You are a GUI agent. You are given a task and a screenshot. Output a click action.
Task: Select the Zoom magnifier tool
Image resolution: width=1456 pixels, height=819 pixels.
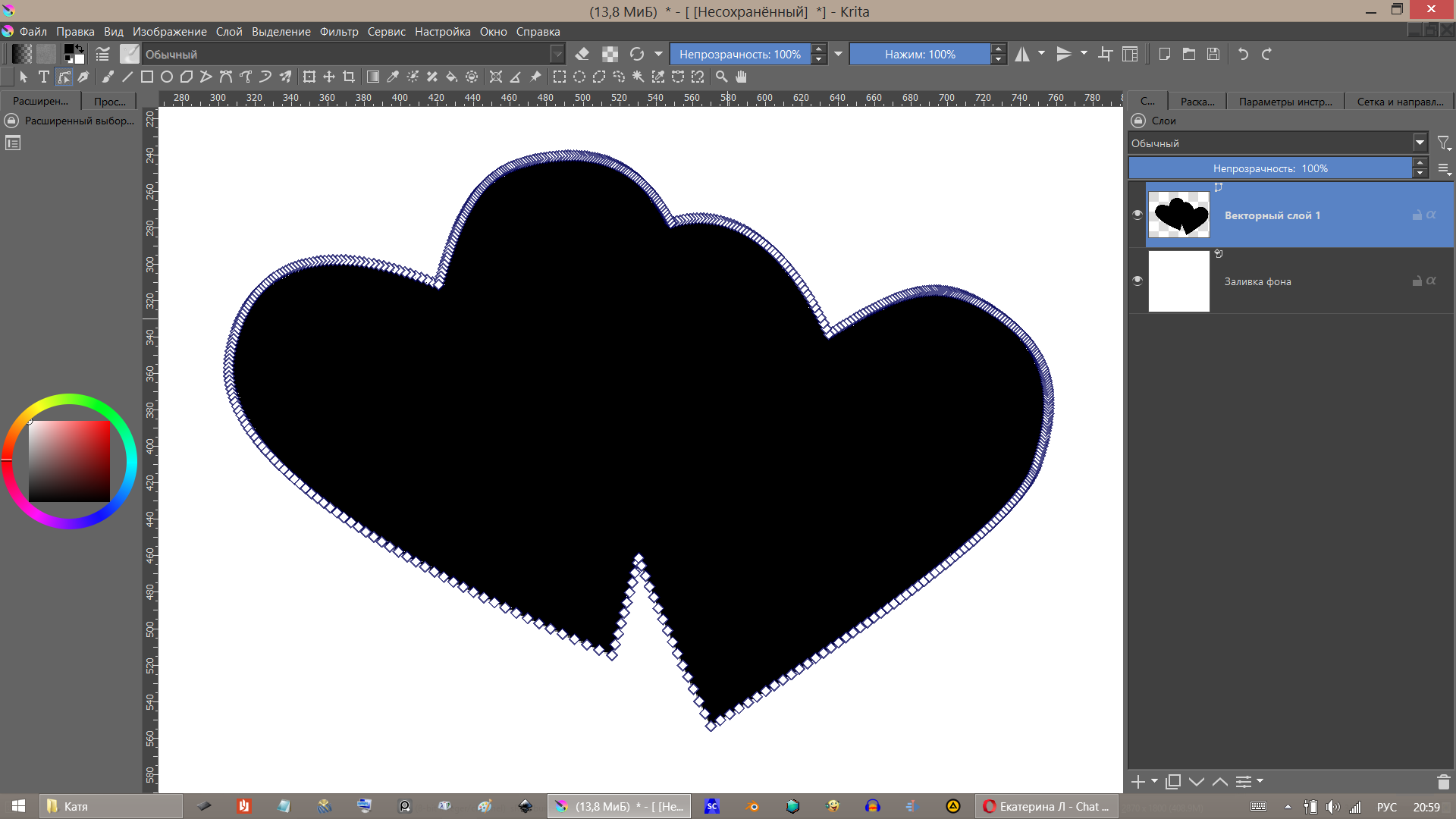click(721, 77)
